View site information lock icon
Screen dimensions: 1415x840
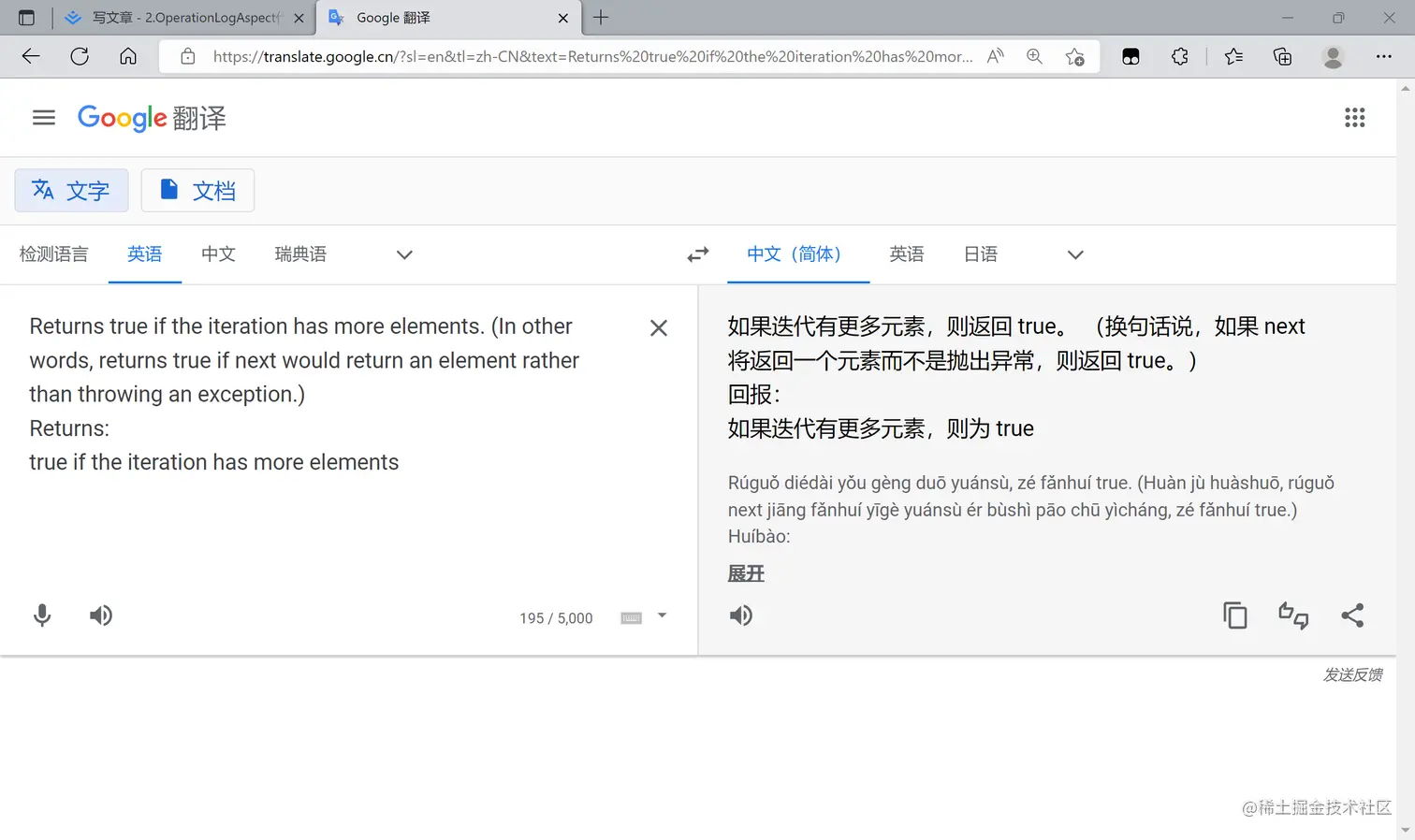click(x=188, y=56)
